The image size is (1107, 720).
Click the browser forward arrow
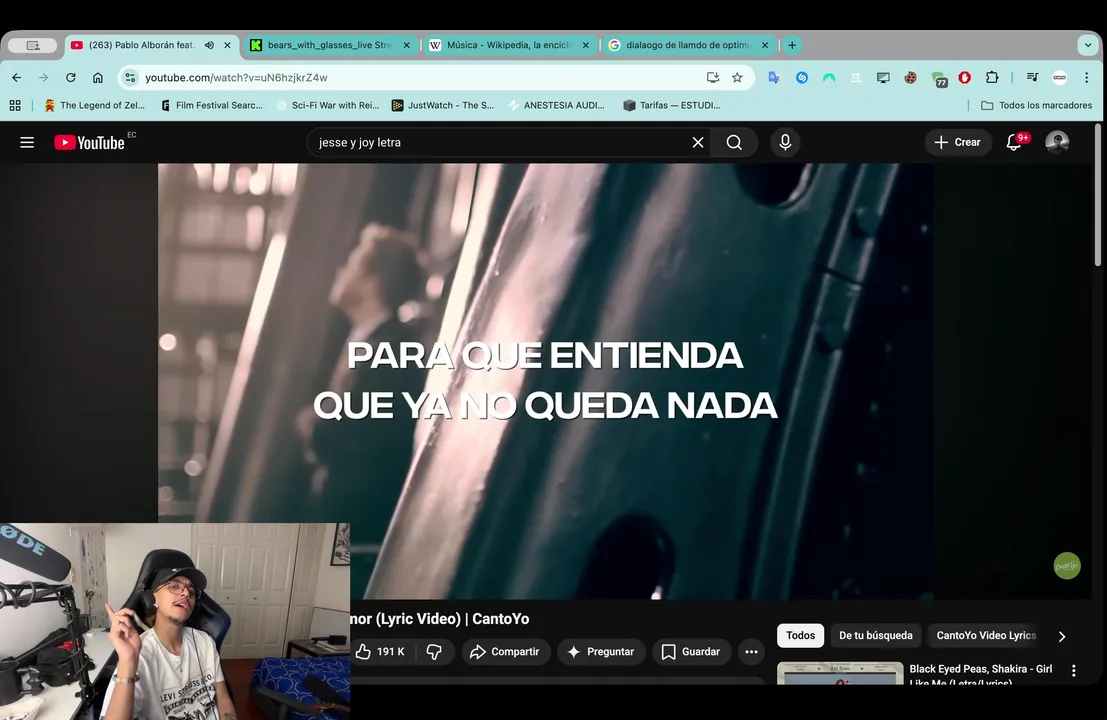point(44,78)
